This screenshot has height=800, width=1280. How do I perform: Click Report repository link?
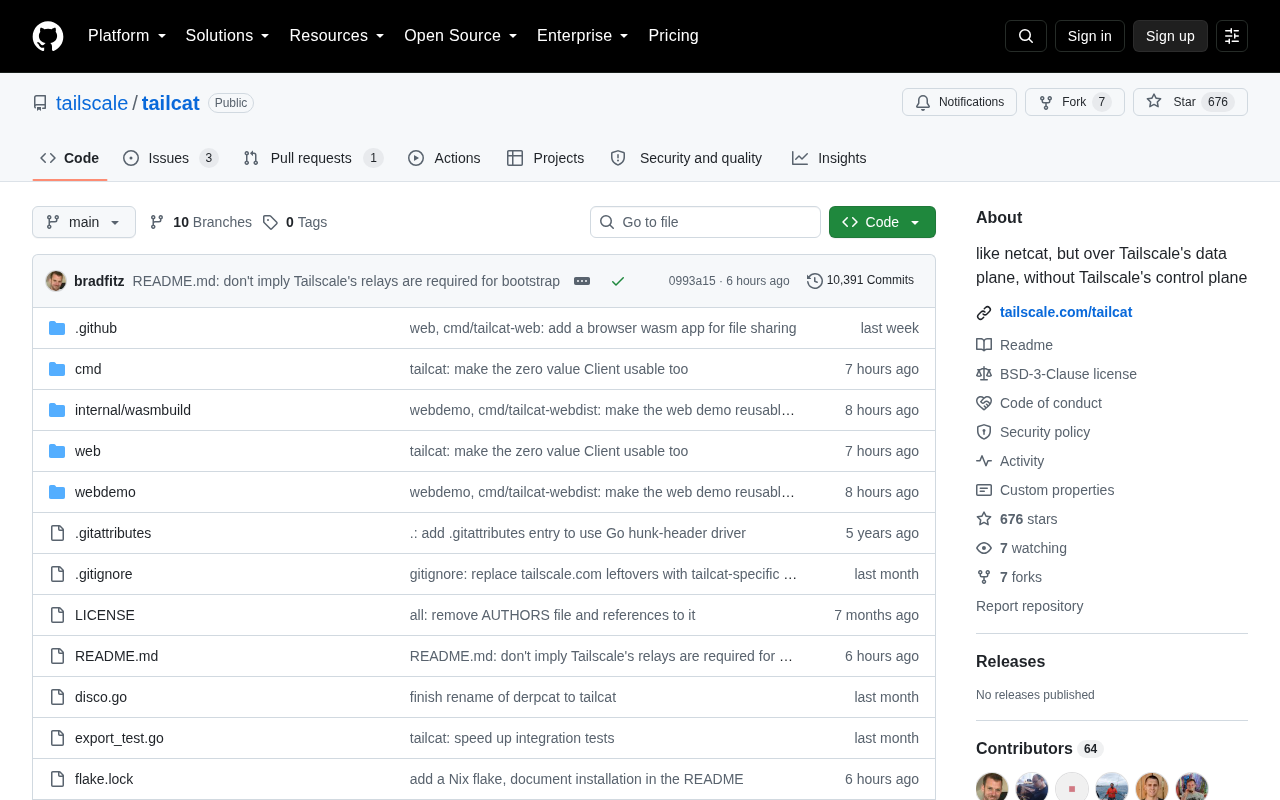tap(1029, 606)
